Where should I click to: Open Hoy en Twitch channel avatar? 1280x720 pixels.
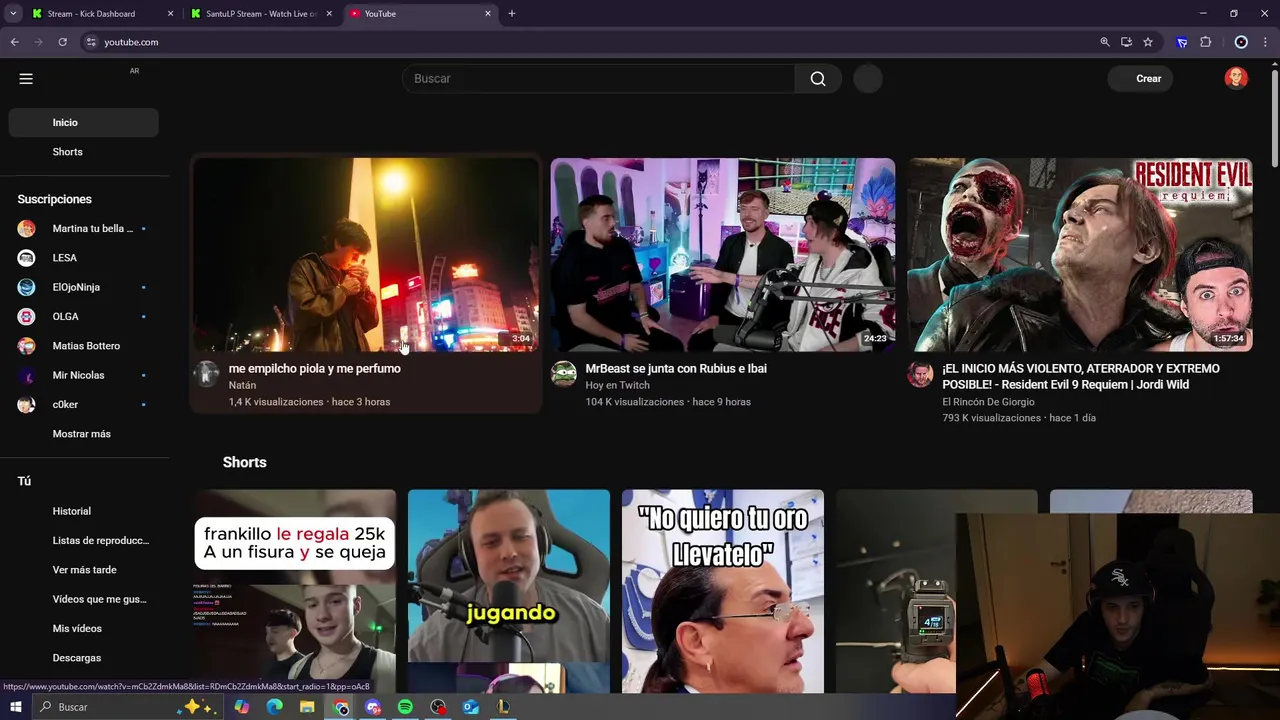(x=564, y=374)
